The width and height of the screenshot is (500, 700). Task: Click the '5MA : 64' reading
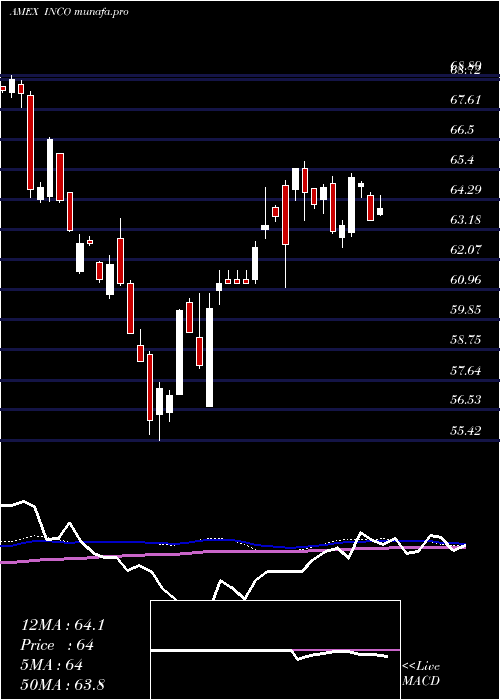[52, 665]
